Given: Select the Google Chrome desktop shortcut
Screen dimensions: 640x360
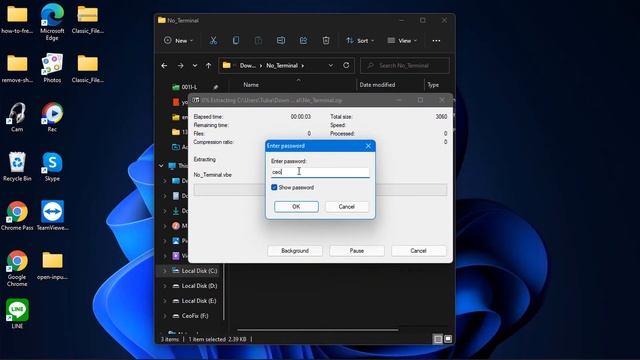Looking at the screenshot, I should (17, 269).
